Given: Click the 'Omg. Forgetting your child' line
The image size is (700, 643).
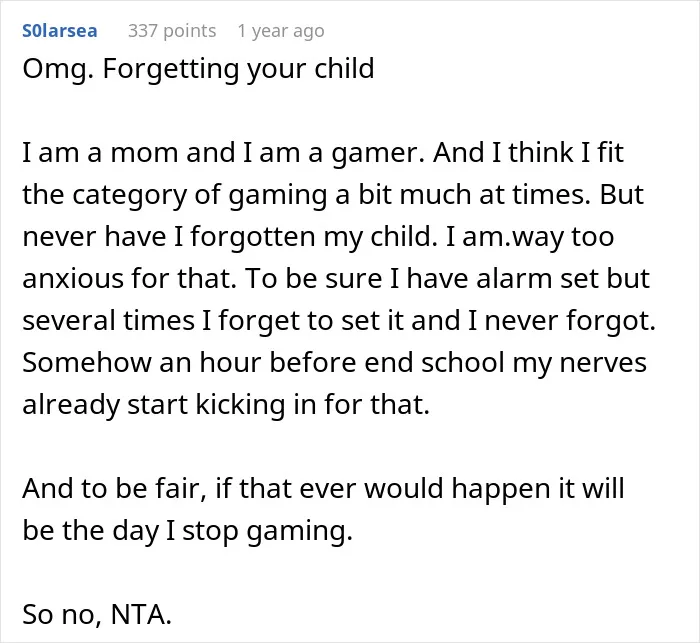Looking at the screenshot, I should (x=198, y=69).
